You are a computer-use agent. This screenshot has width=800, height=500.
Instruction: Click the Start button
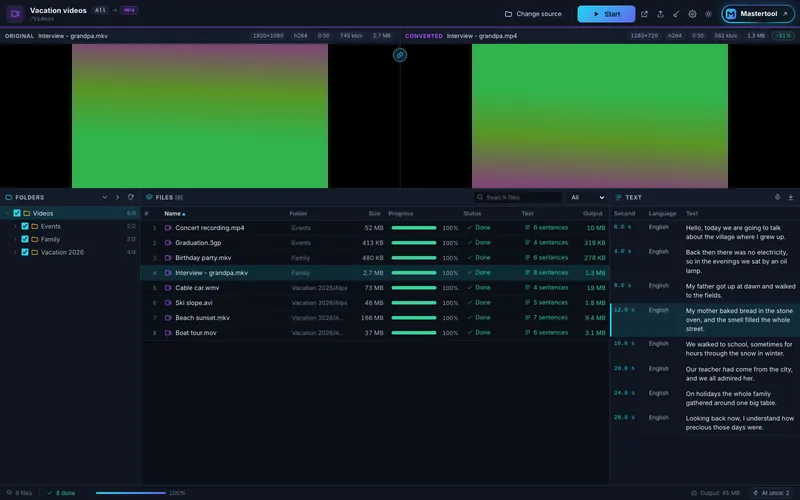[x=606, y=14]
